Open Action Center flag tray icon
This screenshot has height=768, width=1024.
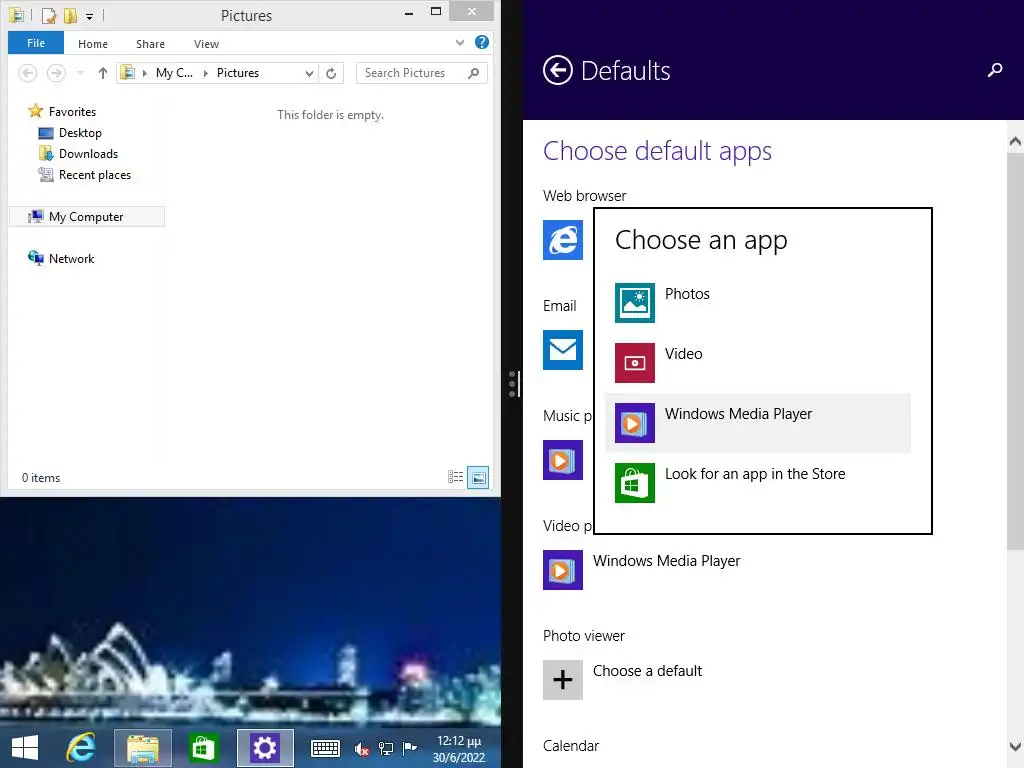(x=410, y=748)
